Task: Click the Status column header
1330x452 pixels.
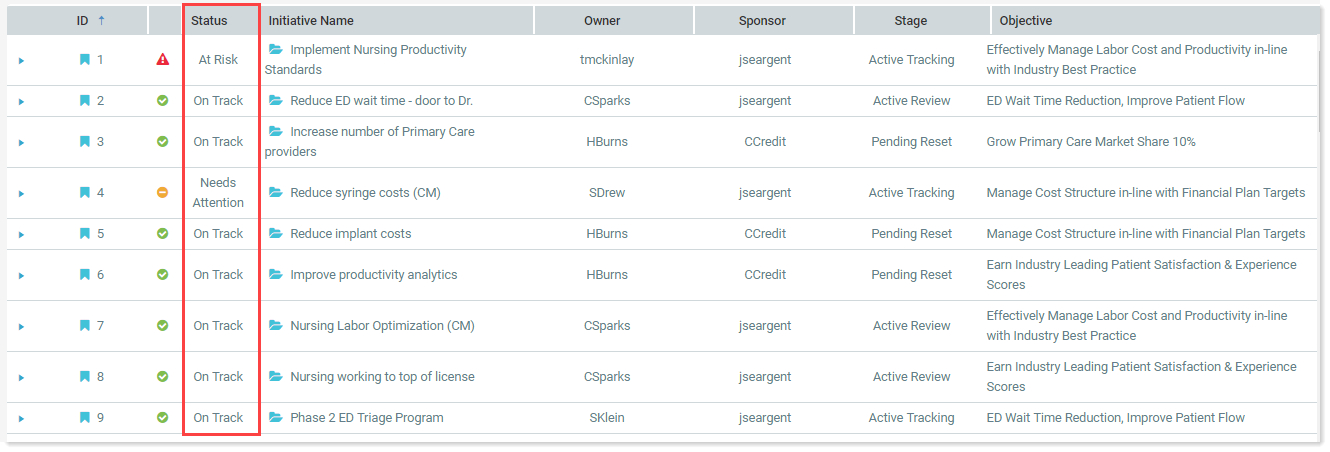Action: click(x=209, y=21)
